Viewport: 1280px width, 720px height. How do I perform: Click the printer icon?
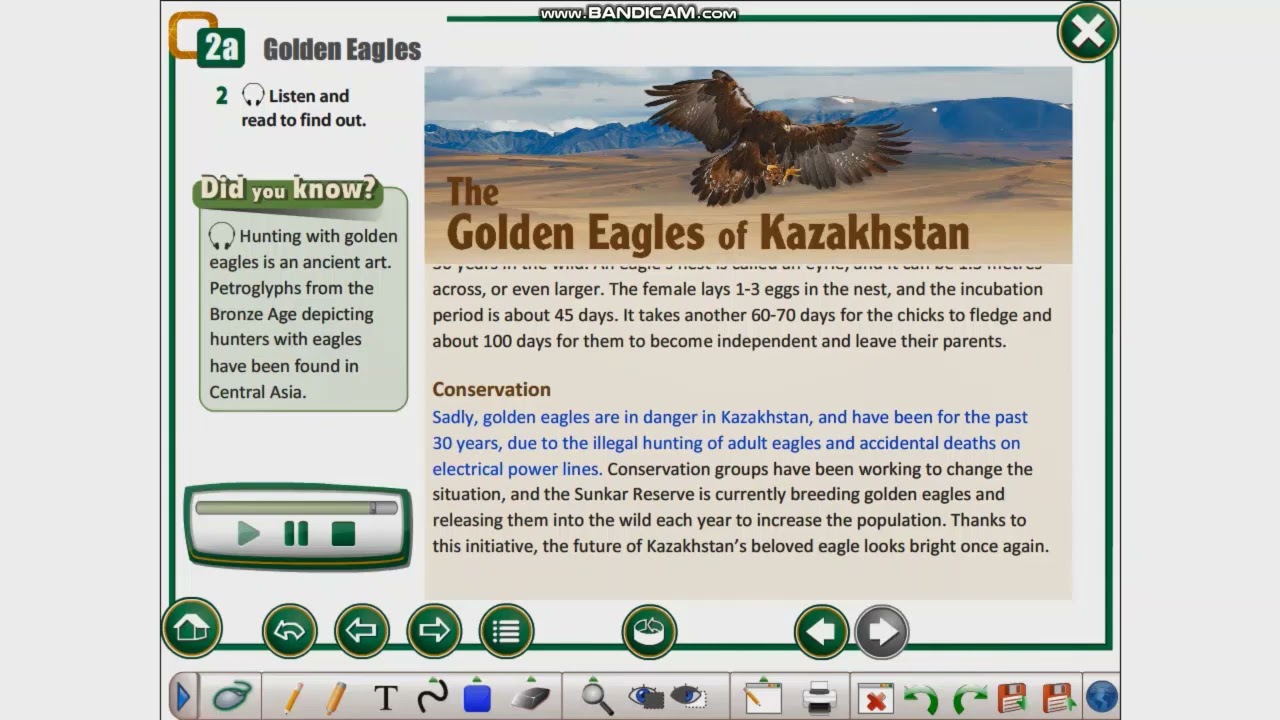pyautogui.click(x=820, y=696)
